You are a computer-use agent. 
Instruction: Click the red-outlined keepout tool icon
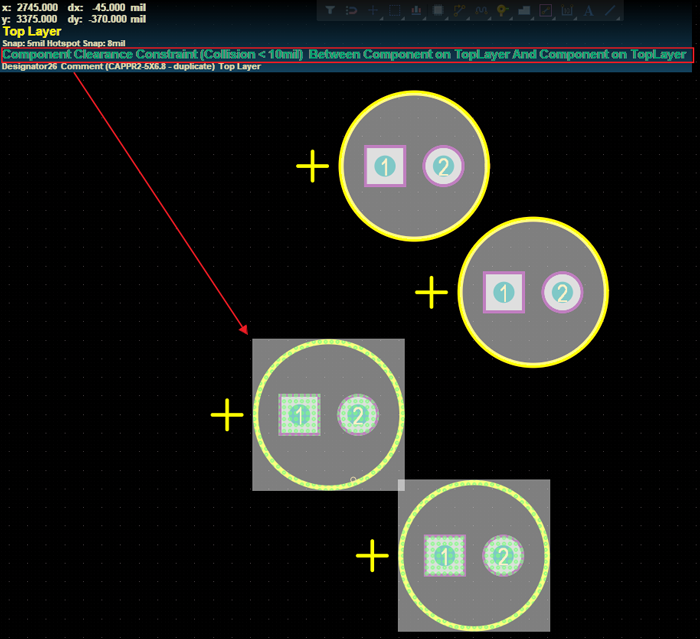tap(546, 10)
